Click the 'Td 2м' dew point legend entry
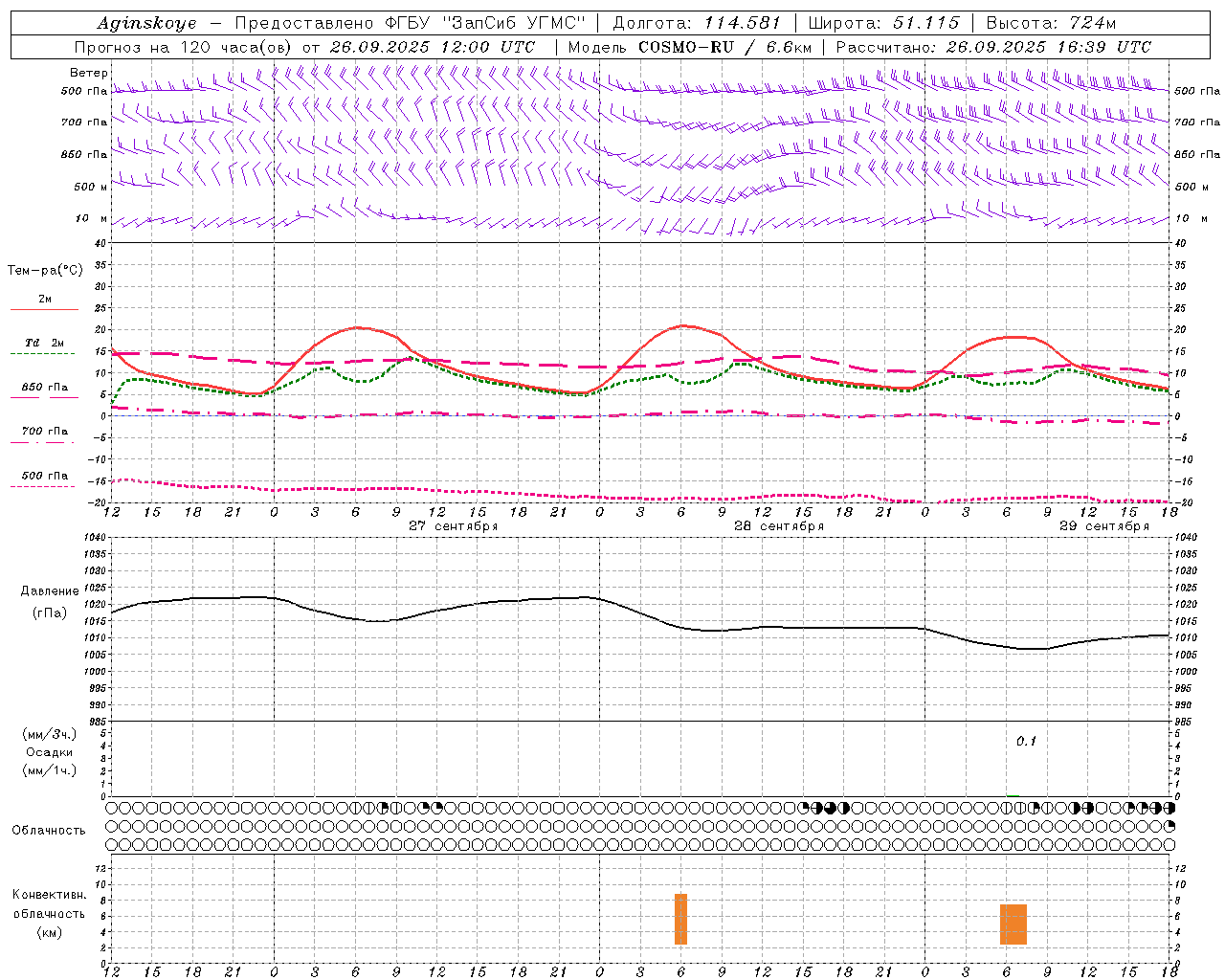1225x980 pixels. 44,343
